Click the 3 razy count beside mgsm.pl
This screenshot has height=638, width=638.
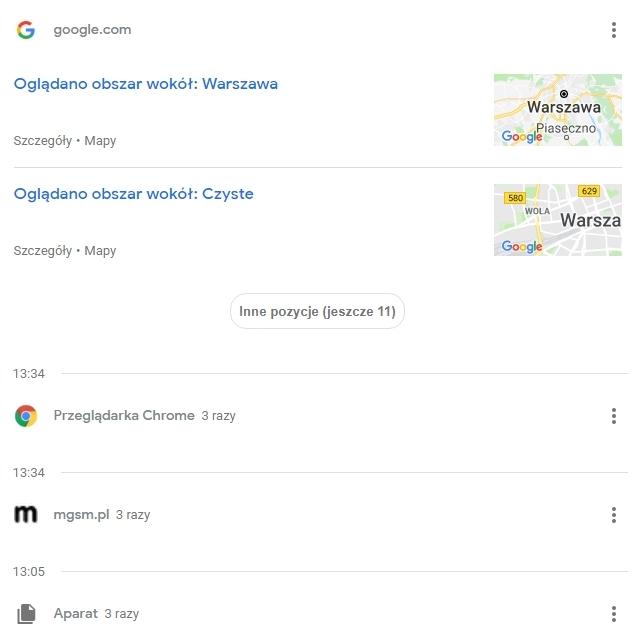click(133, 515)
